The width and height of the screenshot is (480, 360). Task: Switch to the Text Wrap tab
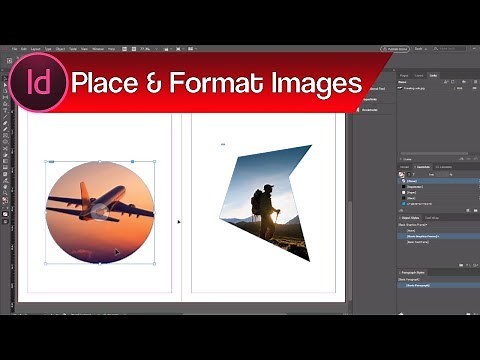click(432, 218)
